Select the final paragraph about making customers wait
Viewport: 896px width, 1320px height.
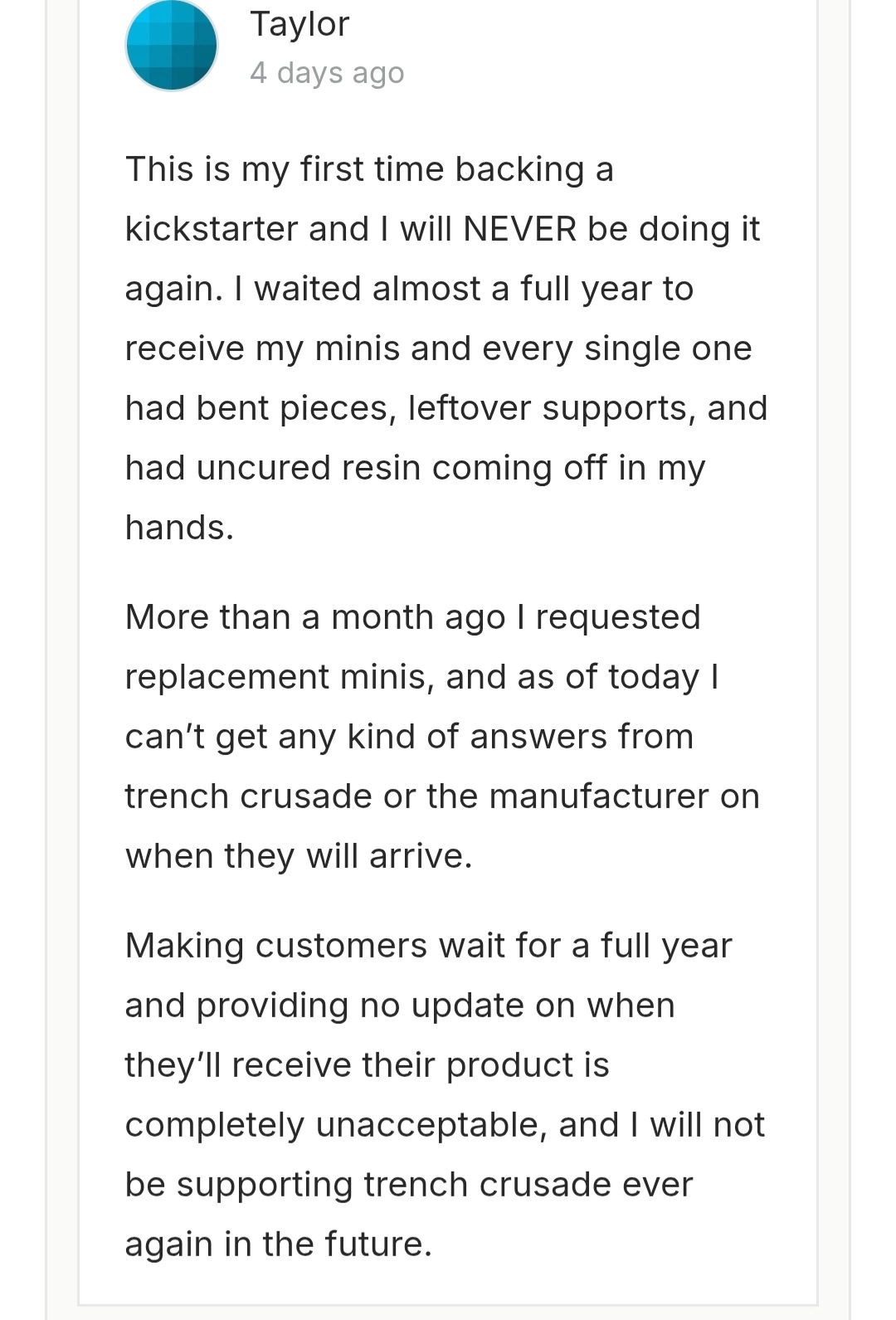445,1095
